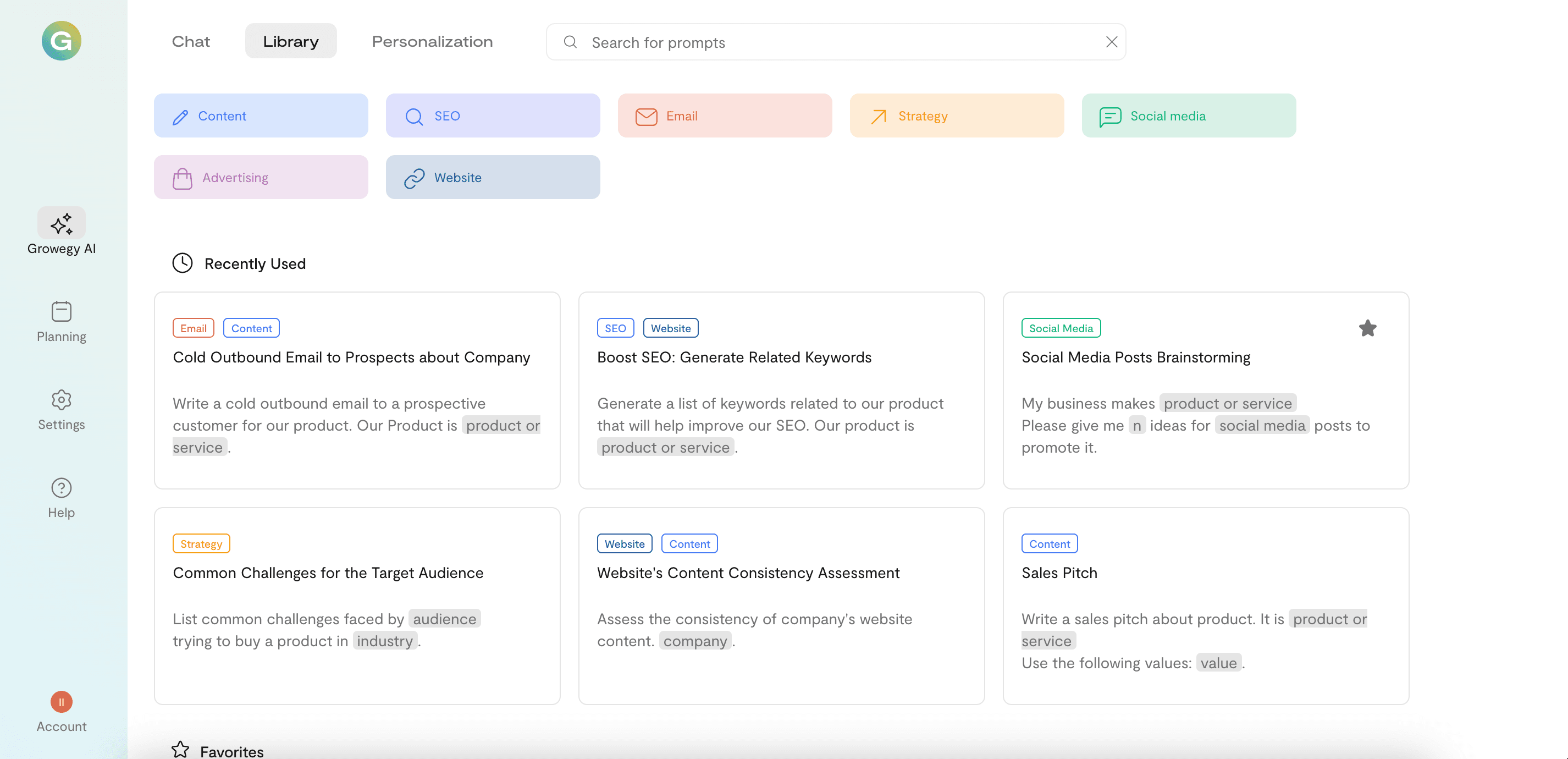Filter prompts by Content category
The image size is (1568, 759).
click(261, 116)
